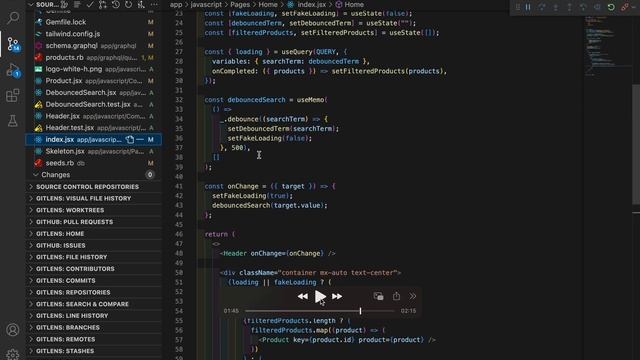Screen dimensions: 640x360
Task: Select Skeleton.jsx file
Action: tap(94, 151)
